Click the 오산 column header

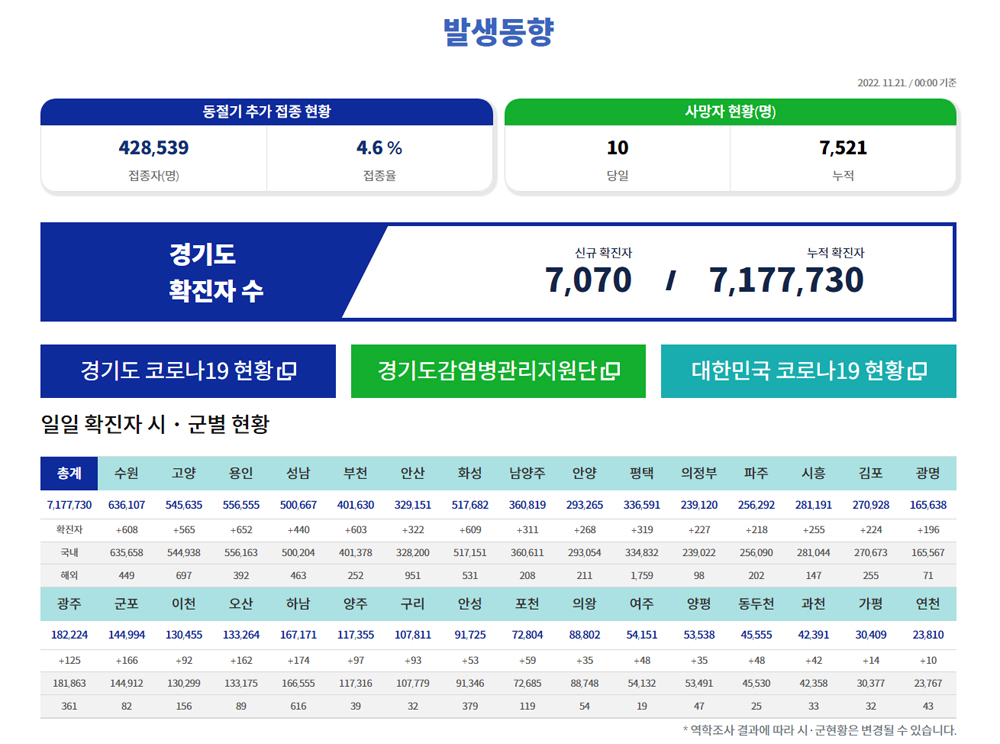click(x=241, y=604)
